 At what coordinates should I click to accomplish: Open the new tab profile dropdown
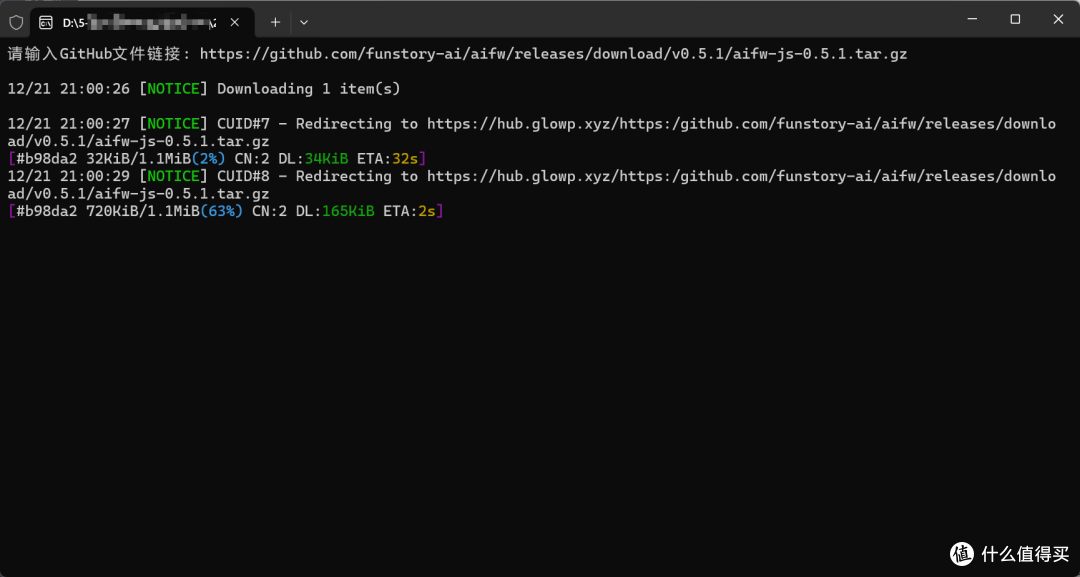click(304, 22)
